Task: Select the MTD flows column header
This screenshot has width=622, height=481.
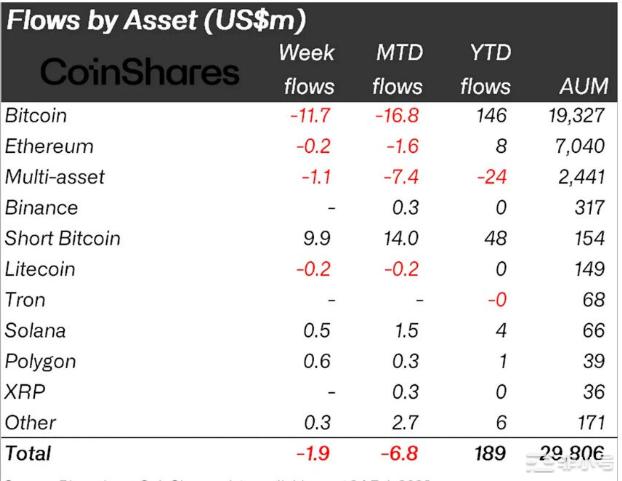Action: [397, 69]
